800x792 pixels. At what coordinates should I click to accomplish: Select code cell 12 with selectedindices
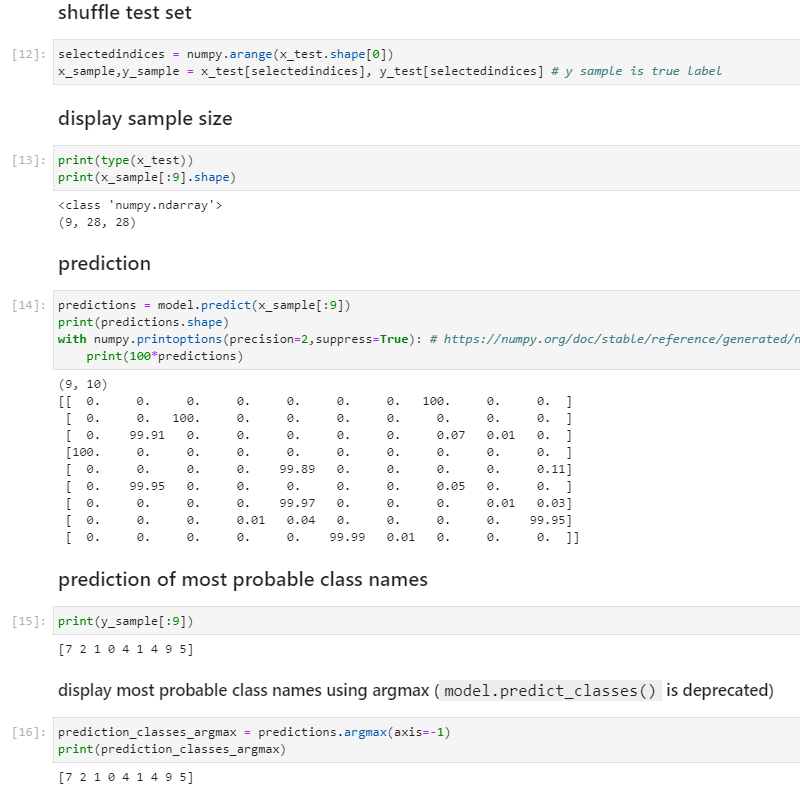(427, 62)
